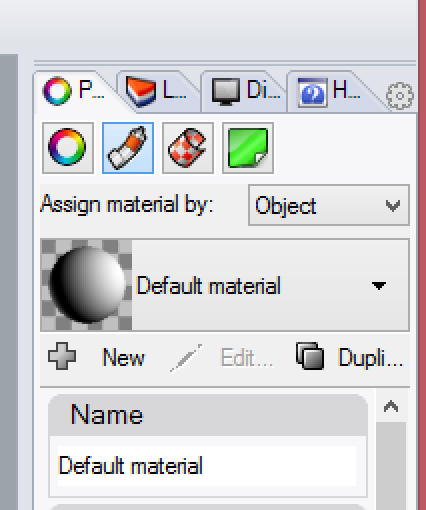Viewport: 426px width, 510px height.
Task: Open the Texture Mapping checkered roll icon
Action: pyautogui.click(x=188, y=148)
